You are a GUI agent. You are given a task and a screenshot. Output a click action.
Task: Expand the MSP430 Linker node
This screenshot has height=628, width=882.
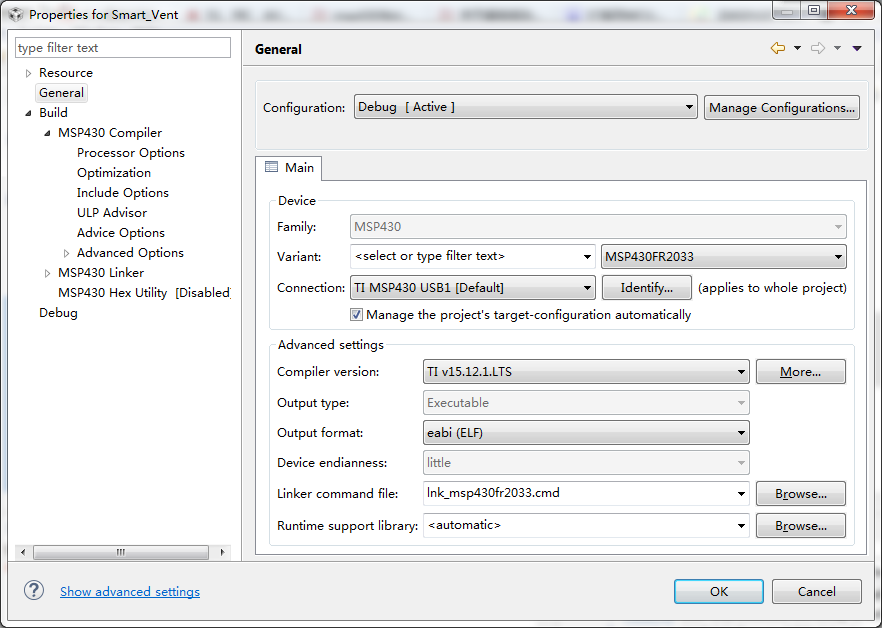click(x=47, y=273)
